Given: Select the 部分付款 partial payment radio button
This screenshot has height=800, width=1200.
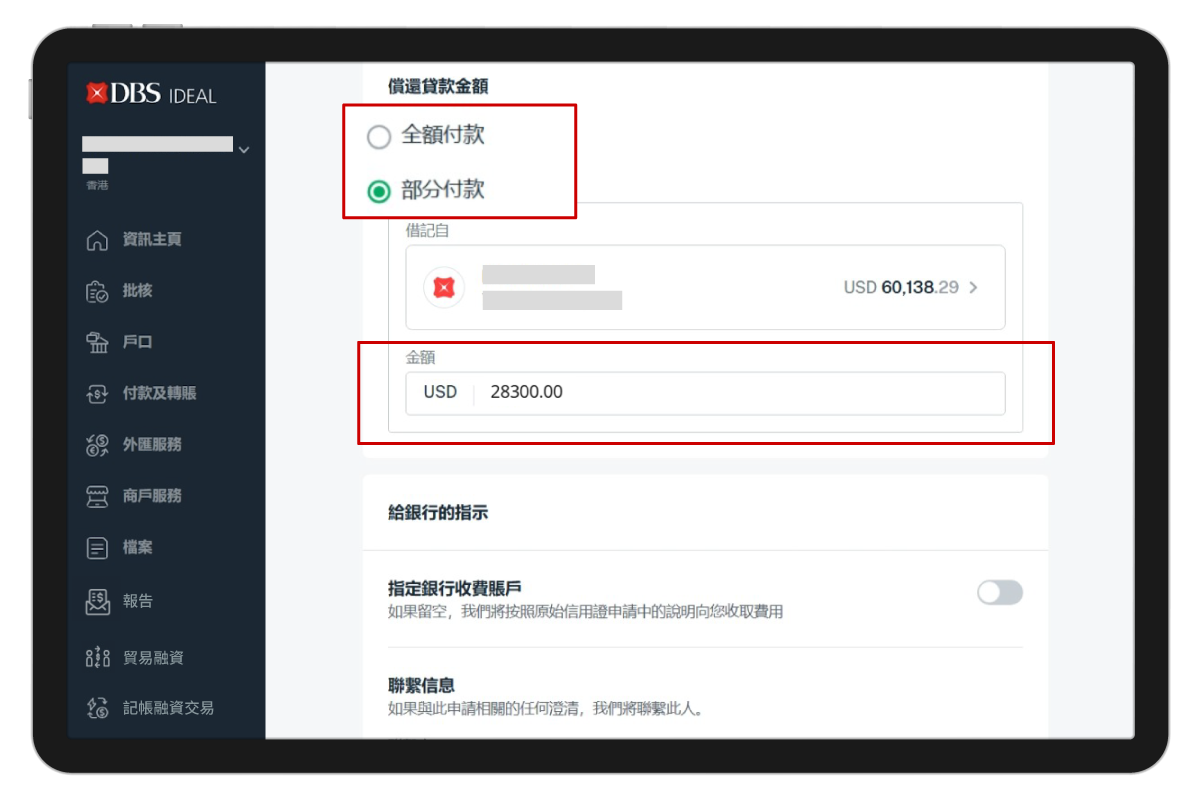Looking at the screenshot, I should click(378, 191).
